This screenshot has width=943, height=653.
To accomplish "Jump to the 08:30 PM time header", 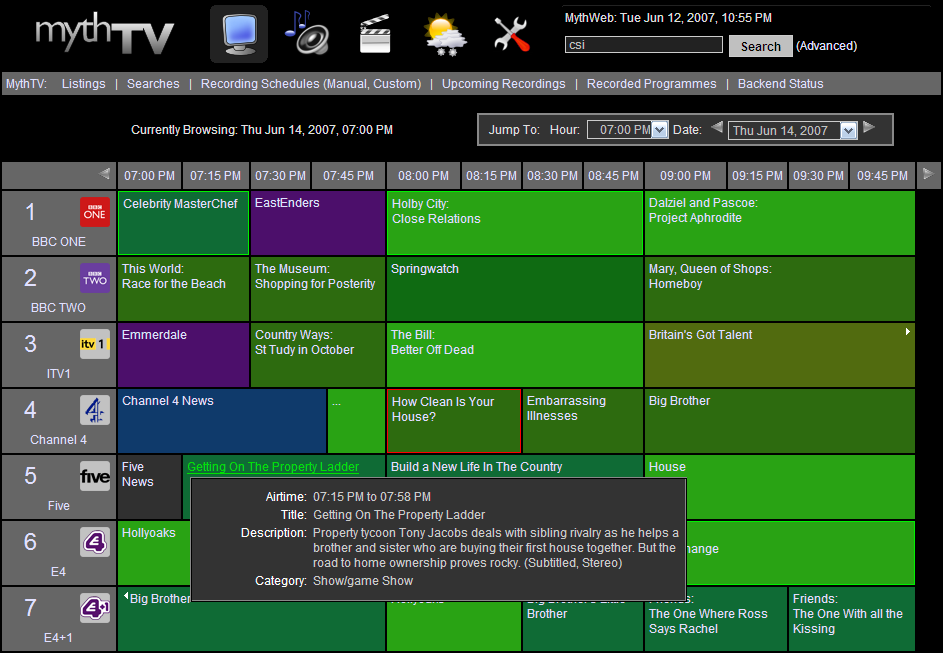I will pos(552,176).
